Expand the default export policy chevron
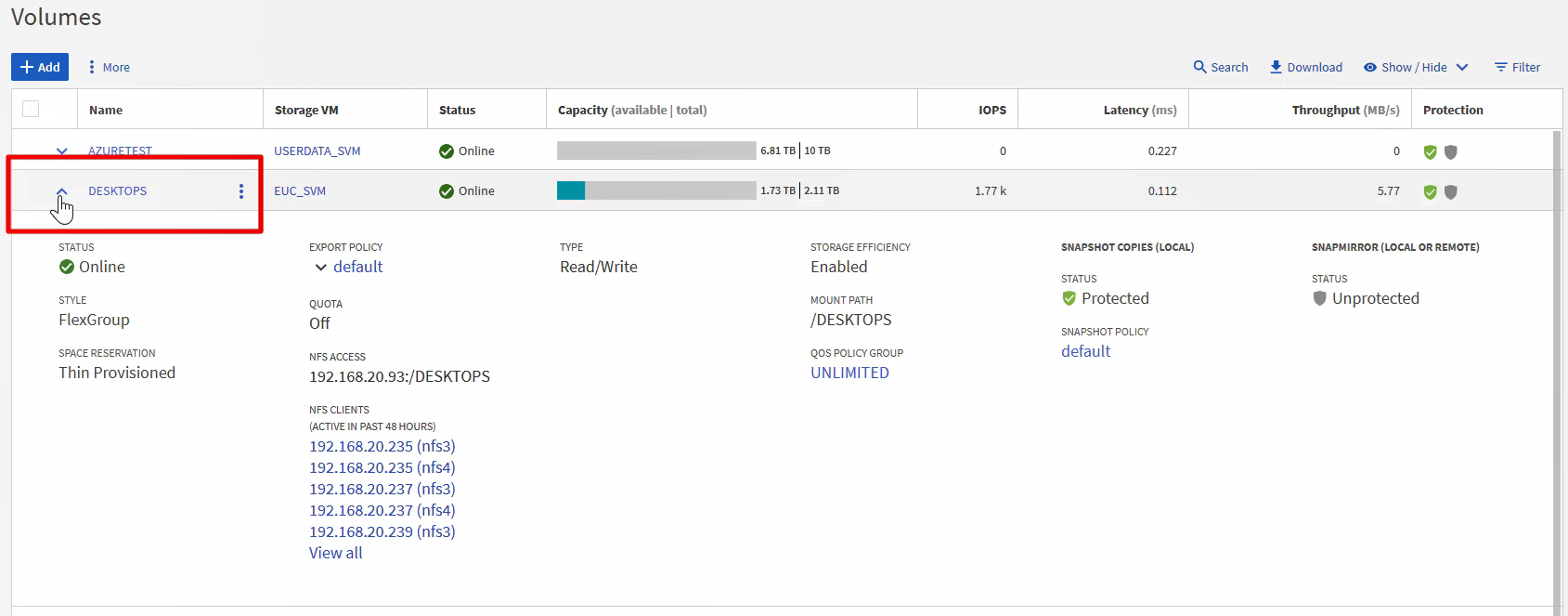Viewport: 1568px width, 616px height. click(x=321, y=268)
